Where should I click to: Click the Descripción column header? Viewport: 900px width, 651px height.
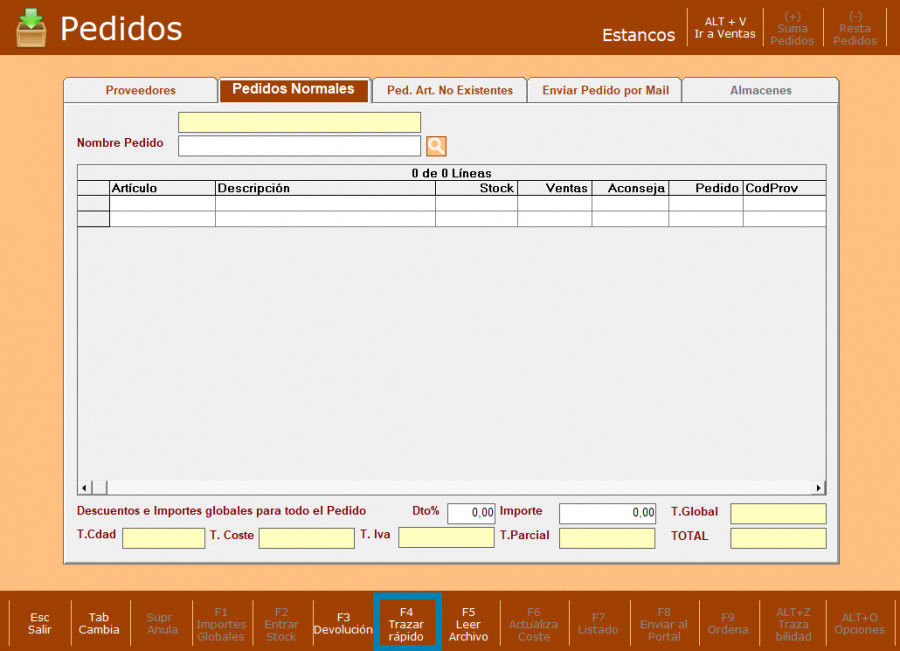(325, 188)
